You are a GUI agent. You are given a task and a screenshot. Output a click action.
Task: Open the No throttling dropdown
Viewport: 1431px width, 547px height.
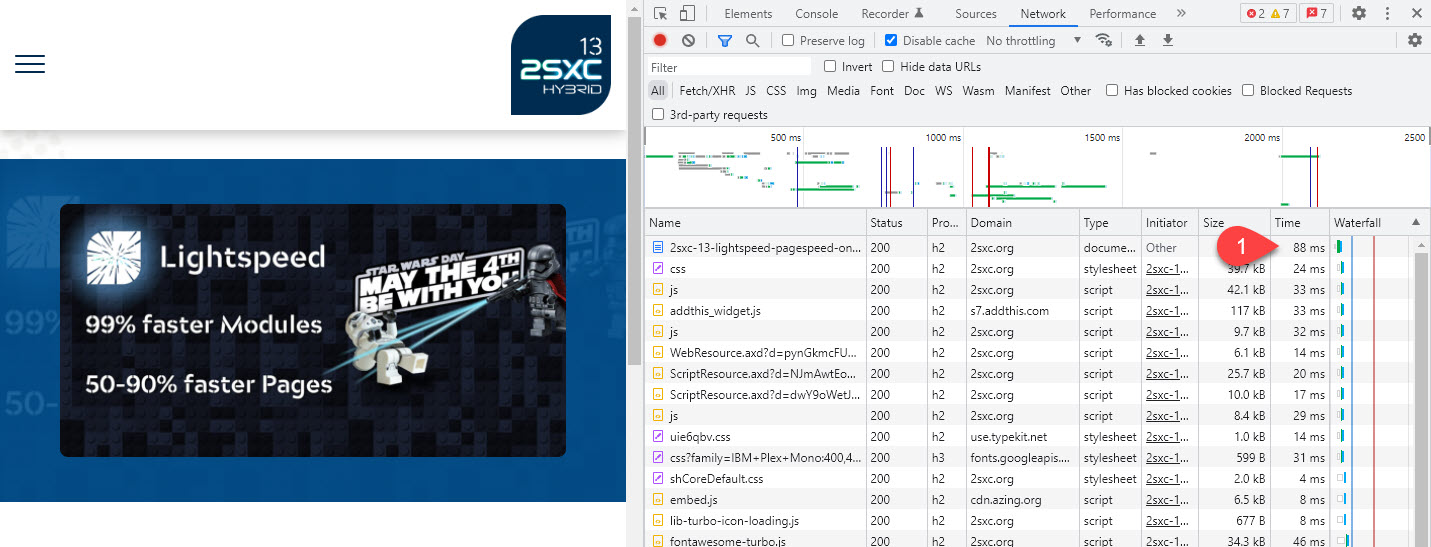click(x=1034, y=41)
